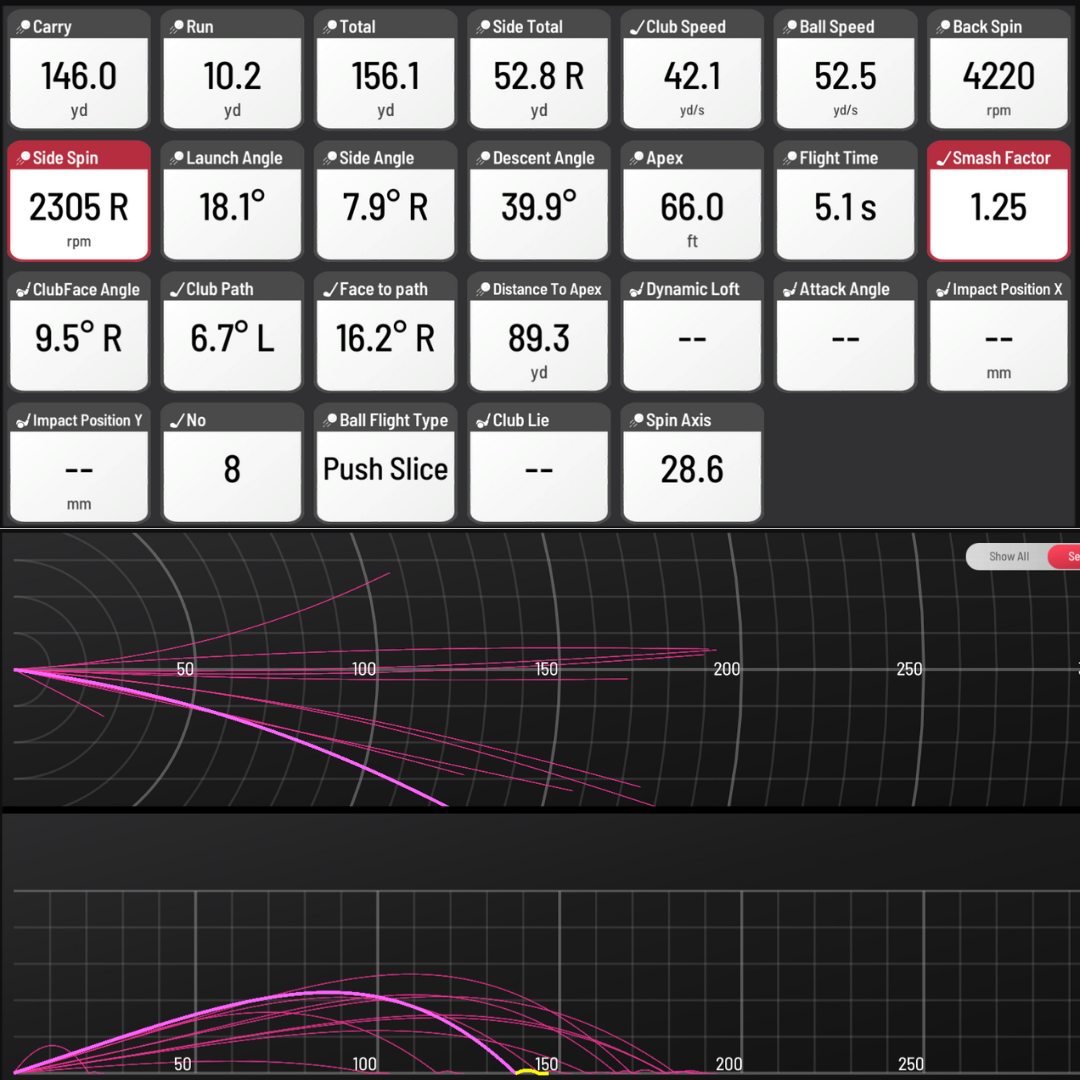Click the 200 yard marker on top-view chart
Viewport: 1080px width, 1080px height.
point(727,669)
